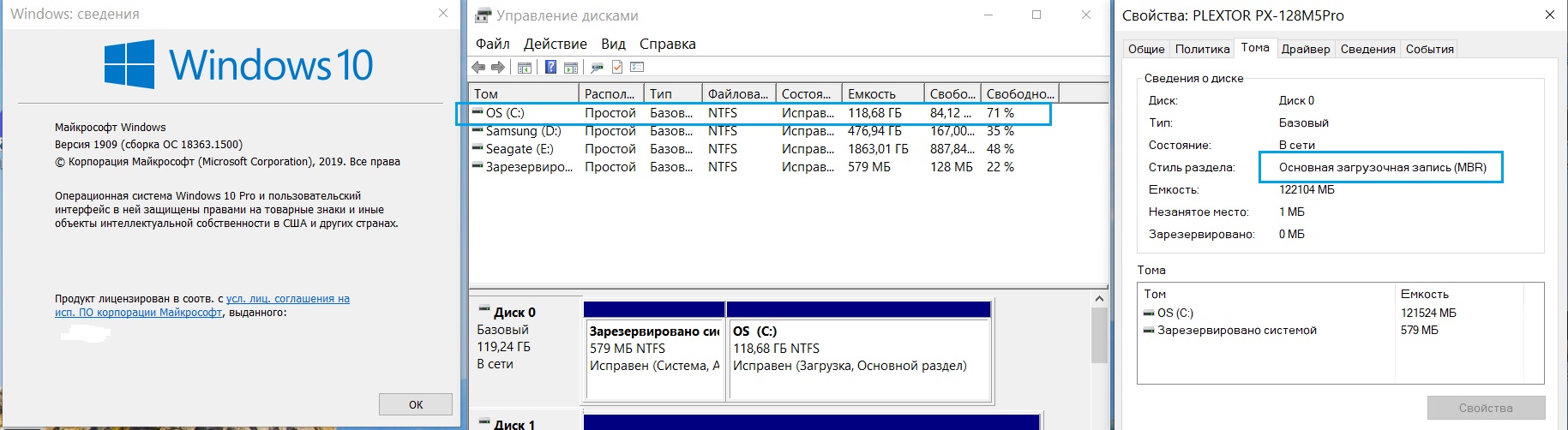1568x430 pixels.
Task: Click the Файлова... column header
Action: [x=739, y=93]
